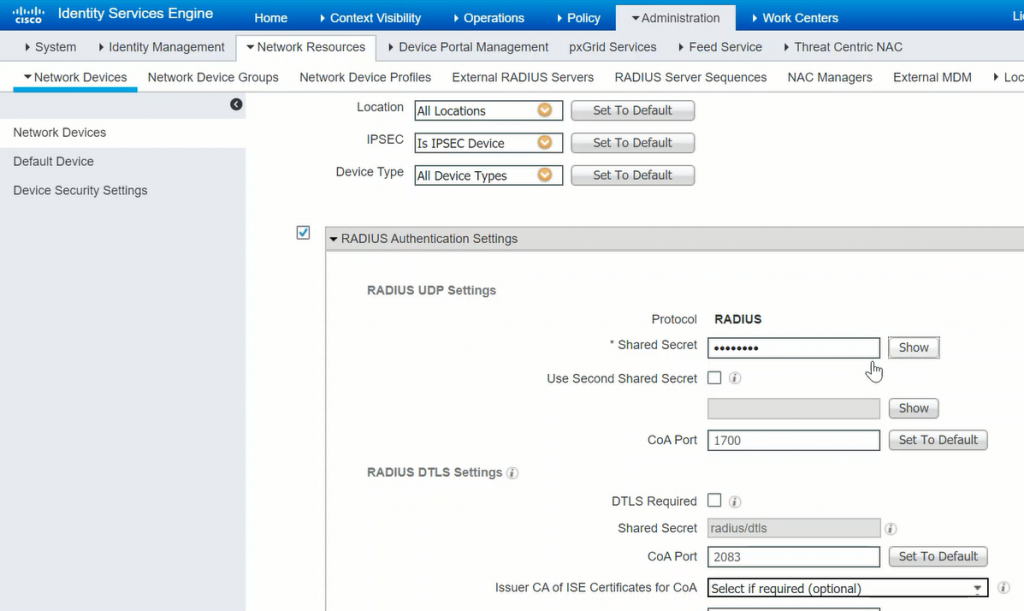The width and height of the screenshot is (1024, 611).
Task: Click info icon beside radius/dtls shared secret
Action: click(891, 529)
